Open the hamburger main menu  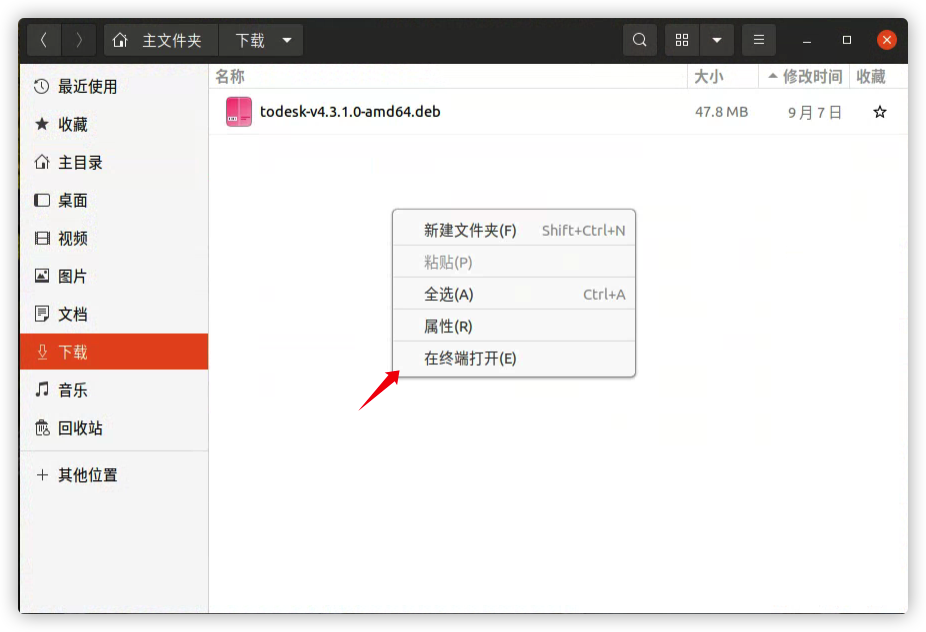coord(759,40)
